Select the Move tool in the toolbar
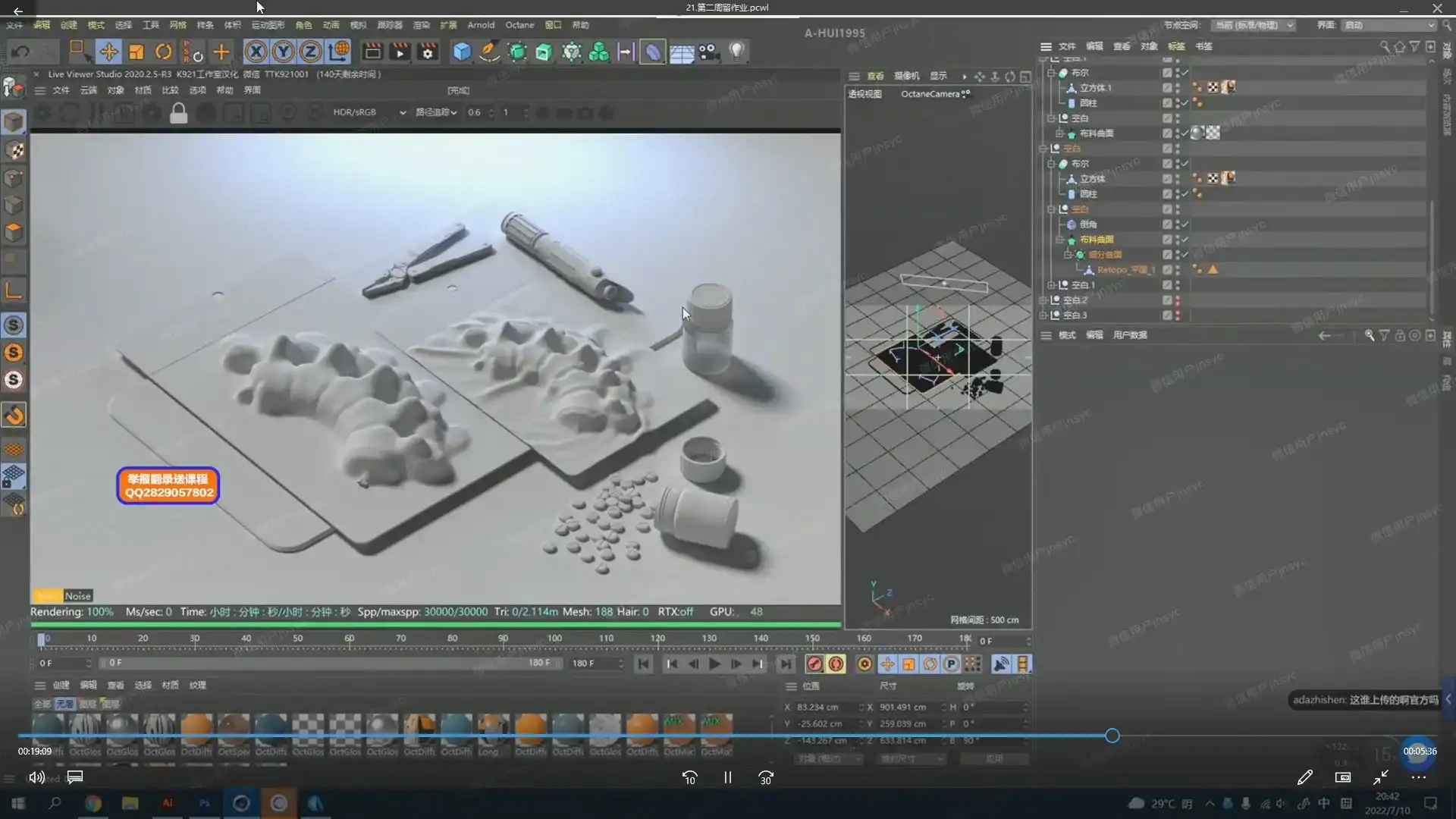The width and height of the screenshot is (1456, 819). [x=108, y=52]
